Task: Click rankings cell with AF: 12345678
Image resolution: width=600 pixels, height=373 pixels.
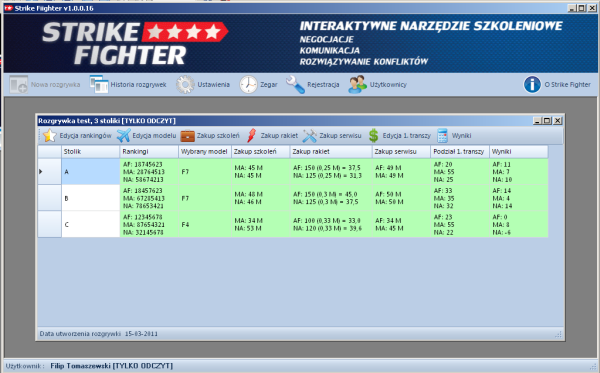Action: click(149, 224)
